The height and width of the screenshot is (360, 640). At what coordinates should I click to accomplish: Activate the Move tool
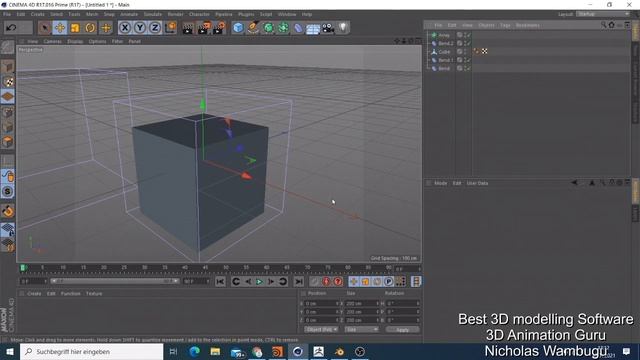pyautogui.click(x=60, y=28)
